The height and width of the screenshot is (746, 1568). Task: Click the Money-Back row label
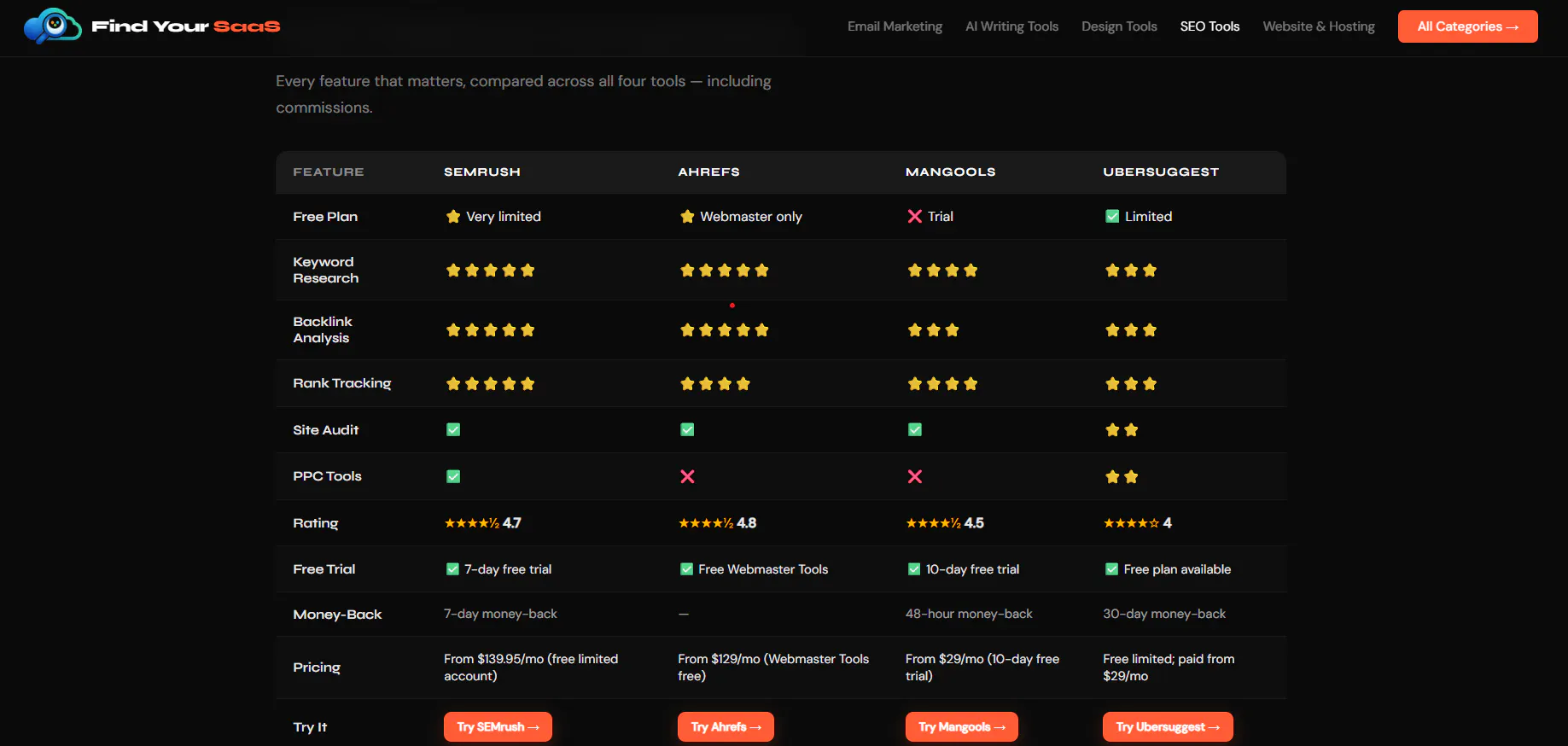pyautogui.click(x=337, y=615)
